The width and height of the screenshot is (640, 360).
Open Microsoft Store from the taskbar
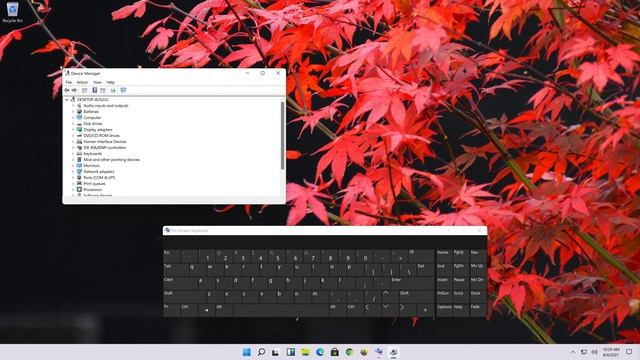pyautogui.click(x=335, y=352)
